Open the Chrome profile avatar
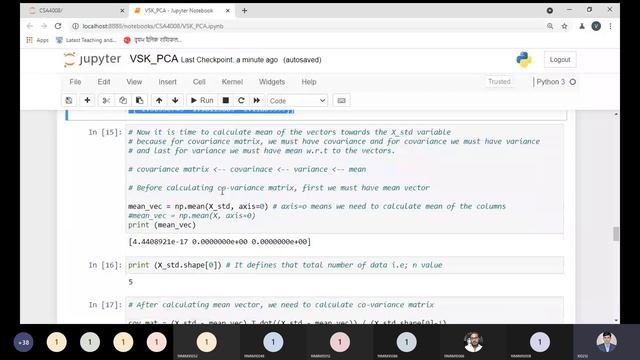The width and height of the screenshot is (640, 360). [596, 26]
